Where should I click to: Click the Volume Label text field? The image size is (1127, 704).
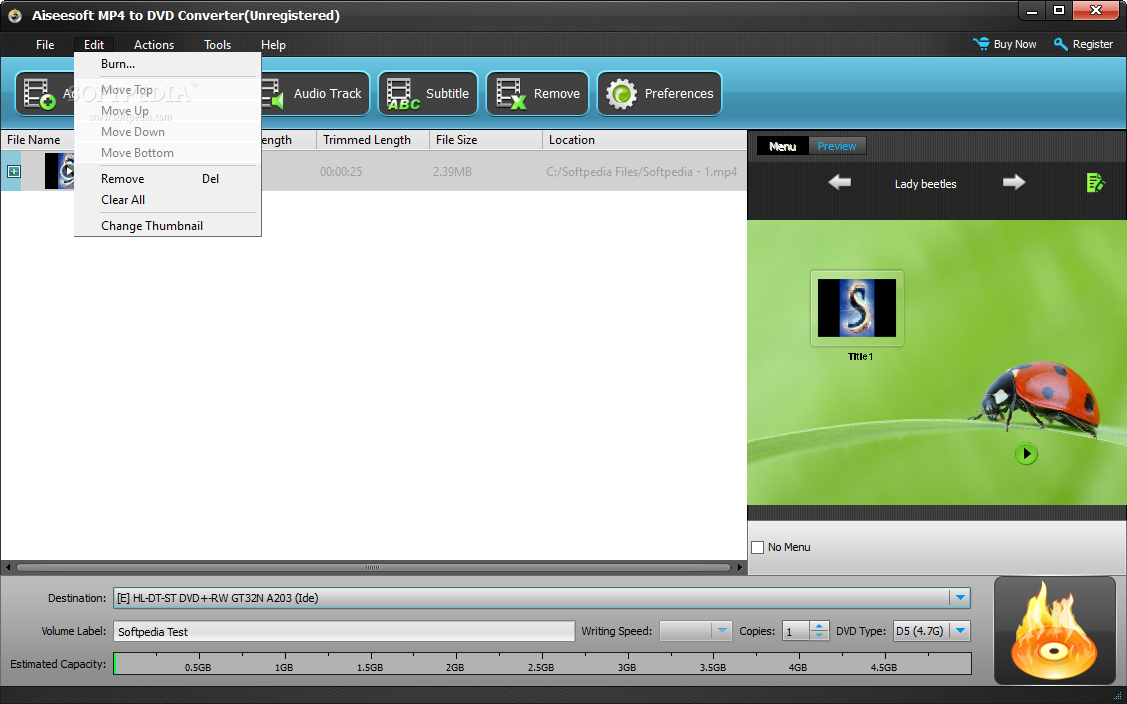344,631
